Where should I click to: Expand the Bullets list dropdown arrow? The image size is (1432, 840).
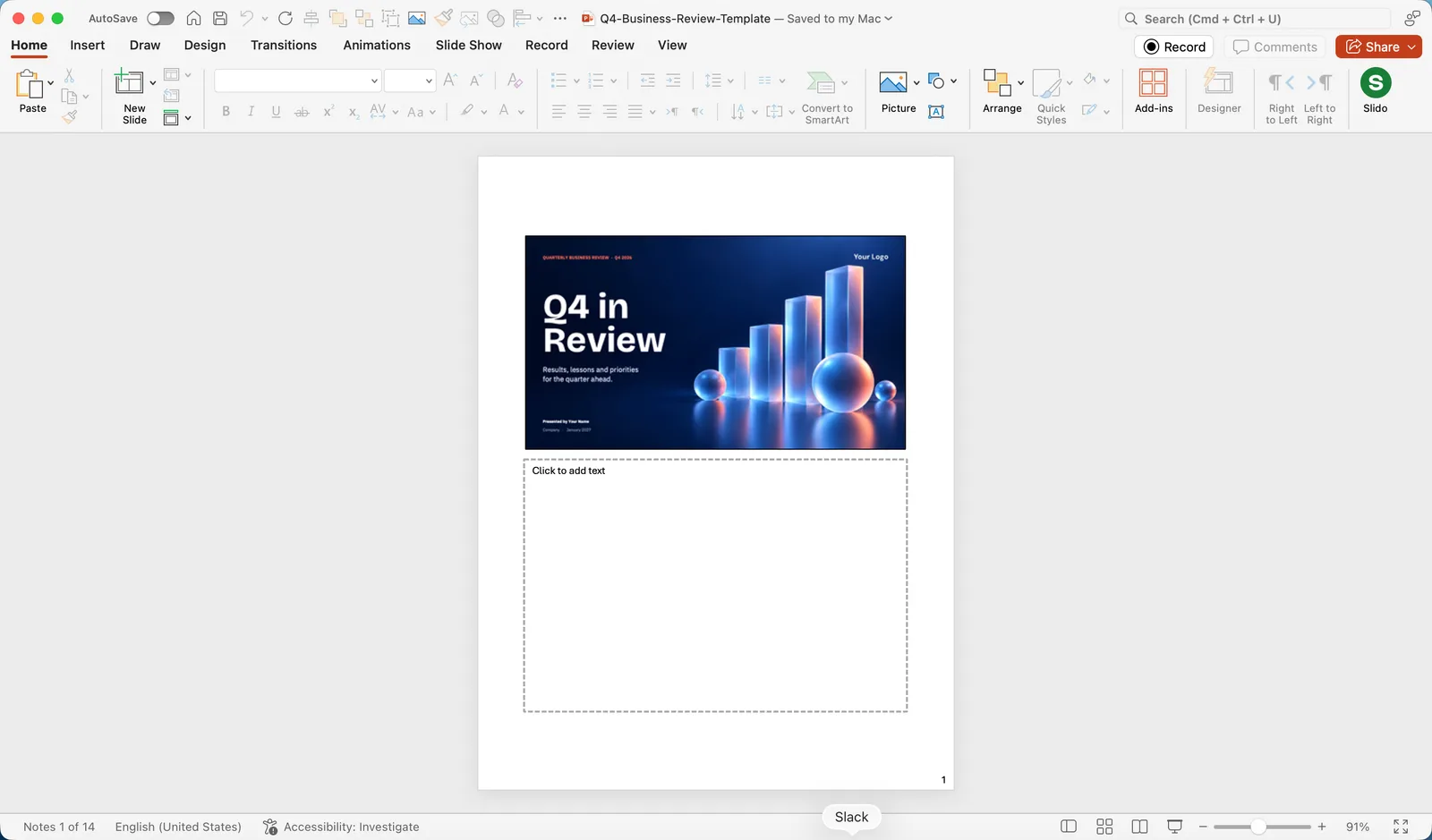(x=576, y=81)
